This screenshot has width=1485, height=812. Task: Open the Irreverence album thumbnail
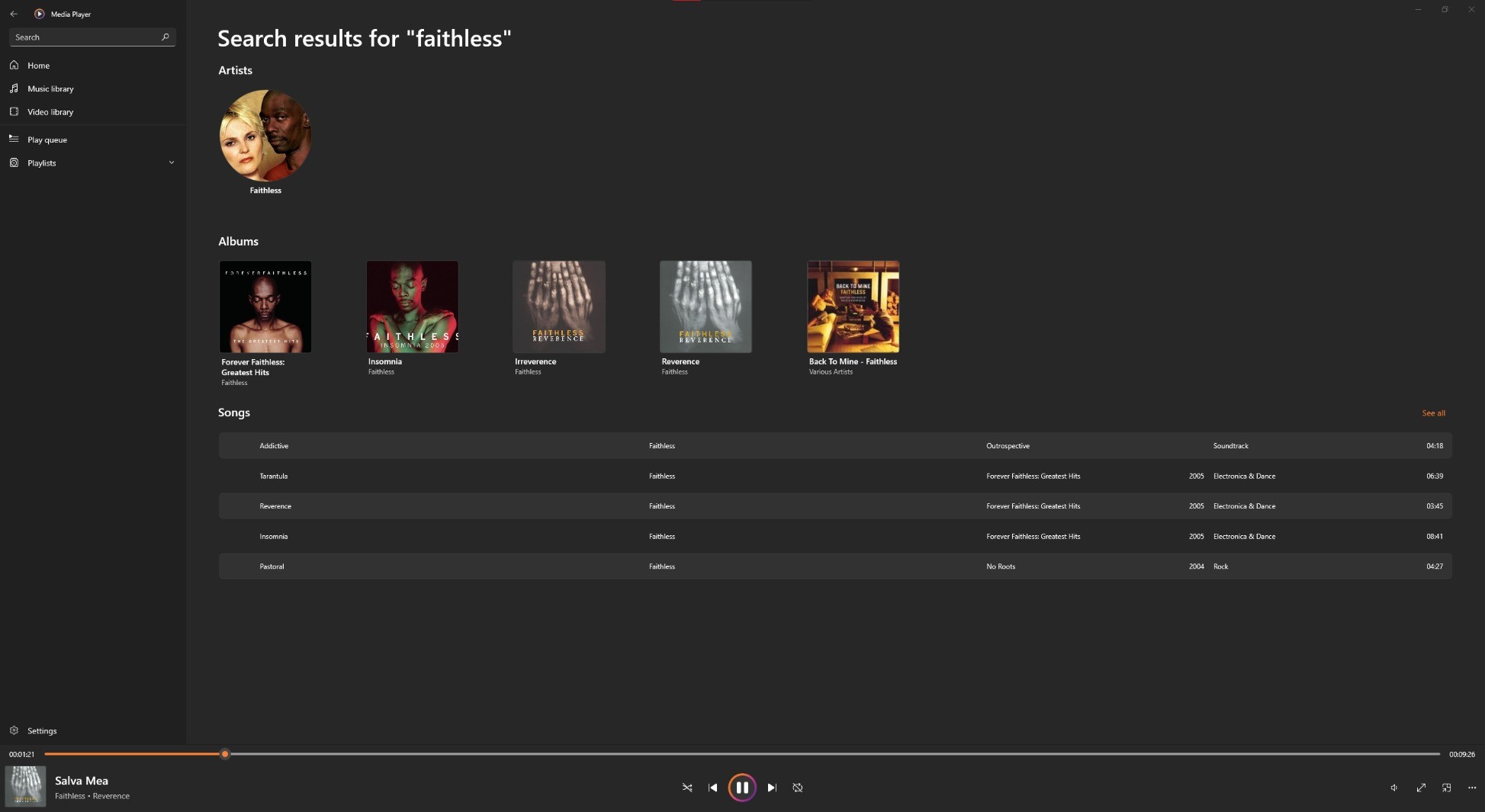tap(559, 307)
